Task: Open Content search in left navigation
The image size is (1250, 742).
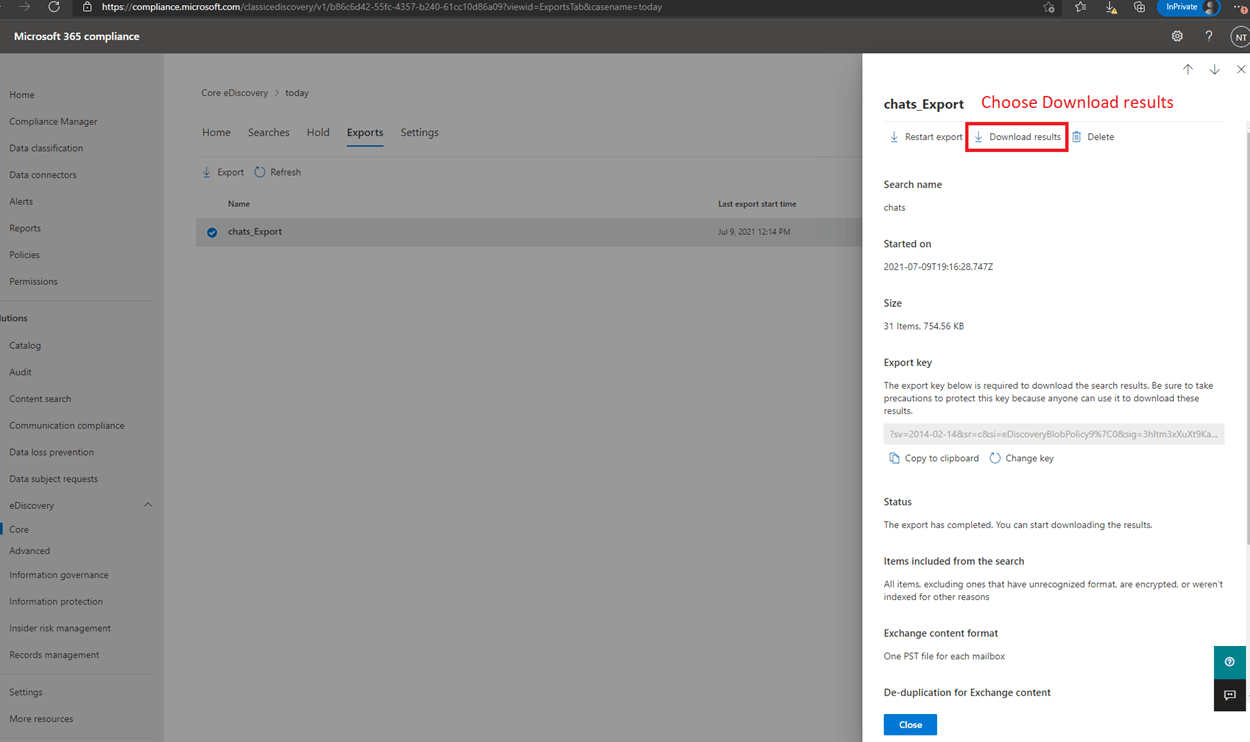Action: 40,399
